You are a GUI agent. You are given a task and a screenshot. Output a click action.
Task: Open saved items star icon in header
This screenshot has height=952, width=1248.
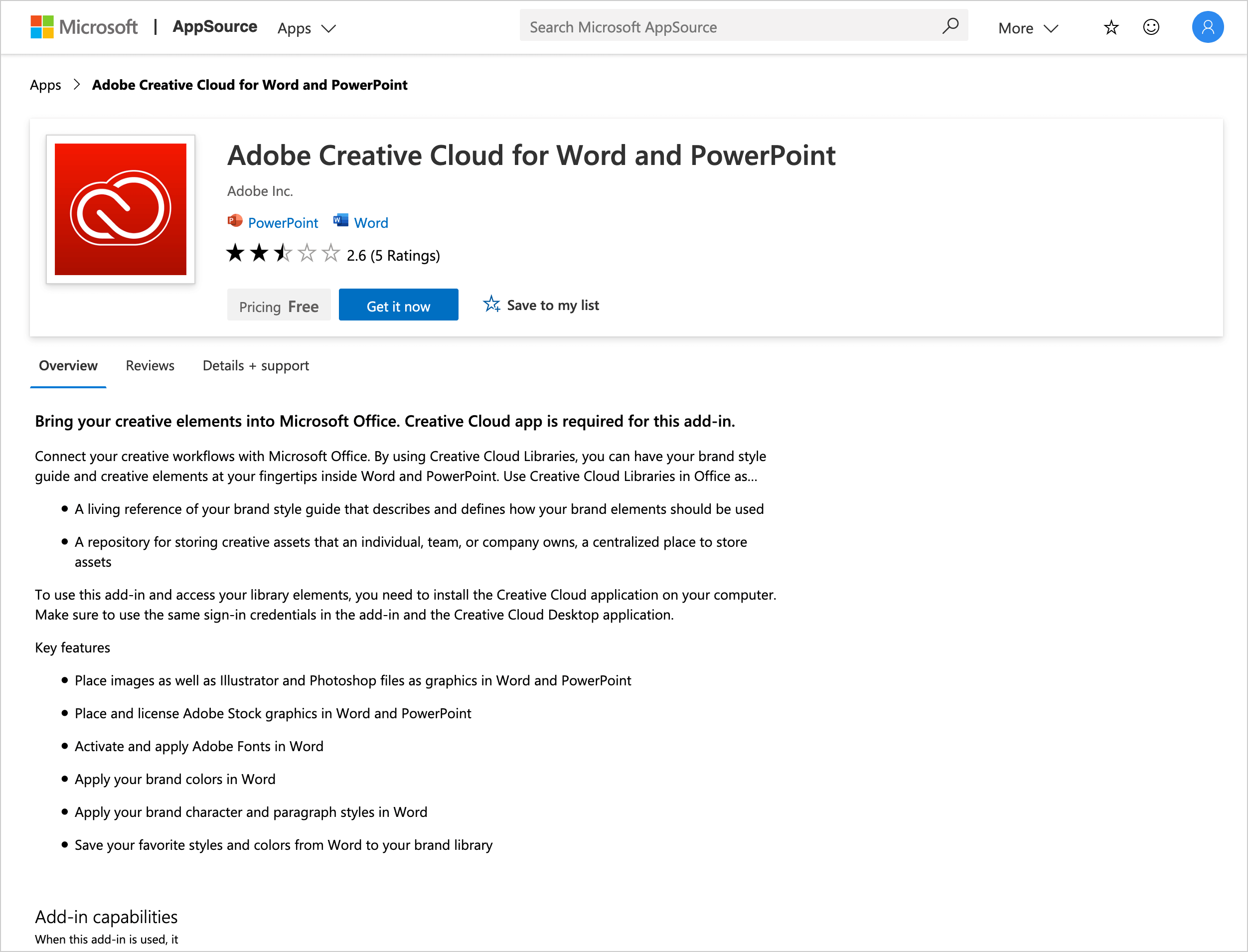[1111, 27]
